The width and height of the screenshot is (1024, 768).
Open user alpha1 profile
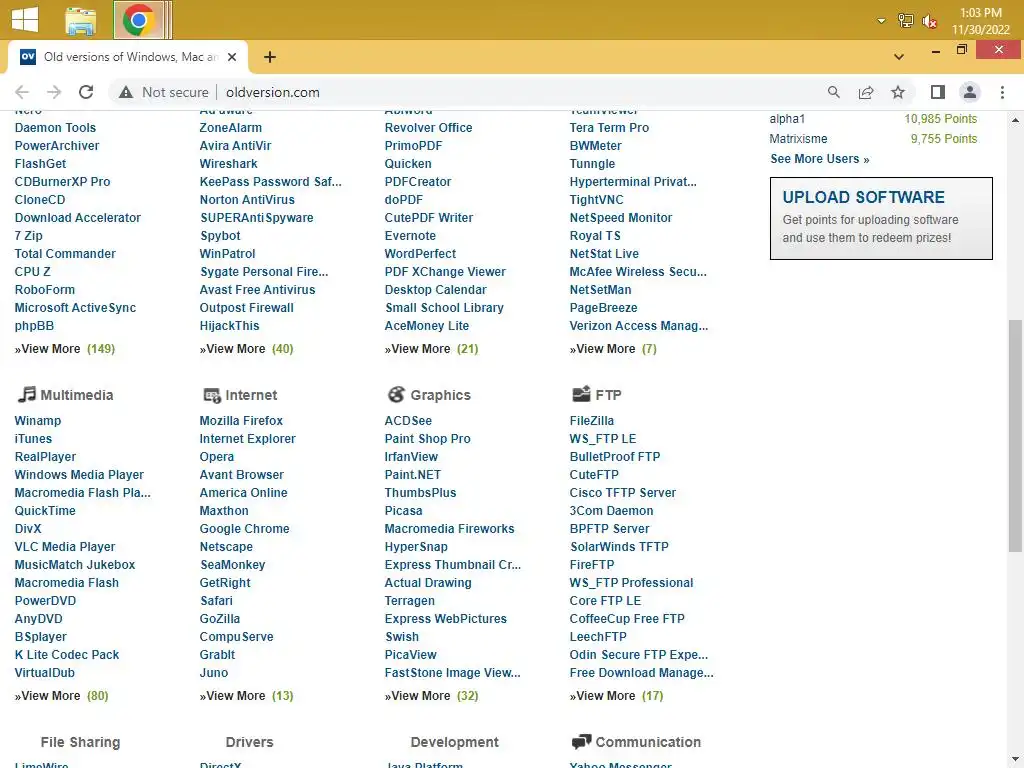coord(787,118)
